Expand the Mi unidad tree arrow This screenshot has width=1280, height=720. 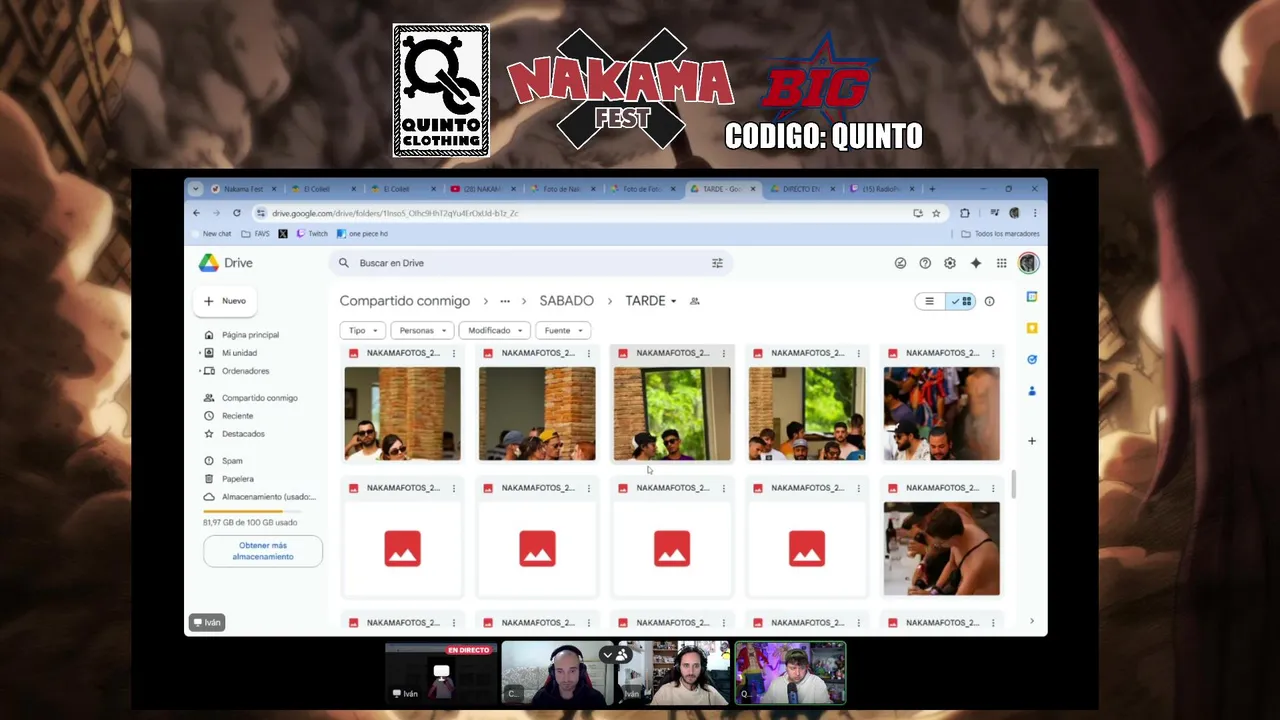[200, 353]
